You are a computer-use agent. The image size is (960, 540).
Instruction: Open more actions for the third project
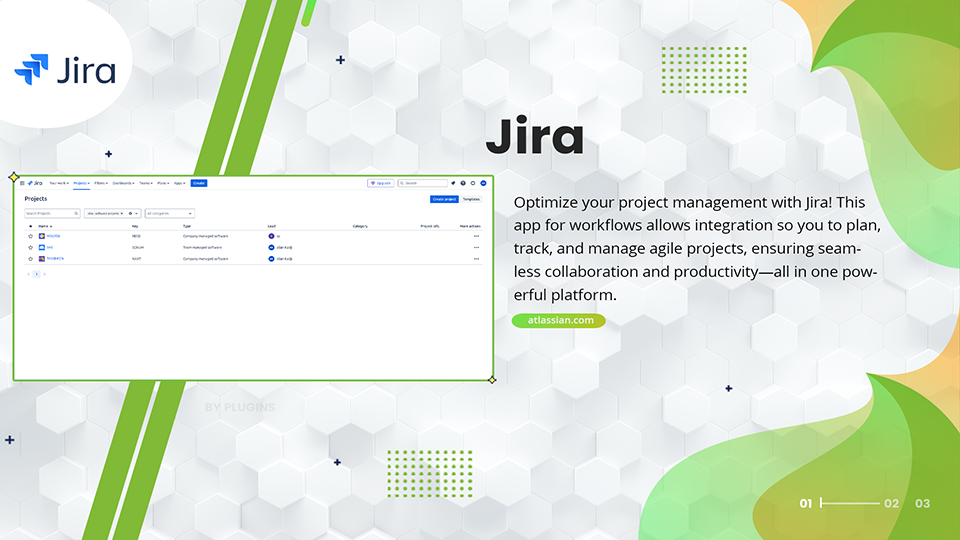click(x=476, y=259)
